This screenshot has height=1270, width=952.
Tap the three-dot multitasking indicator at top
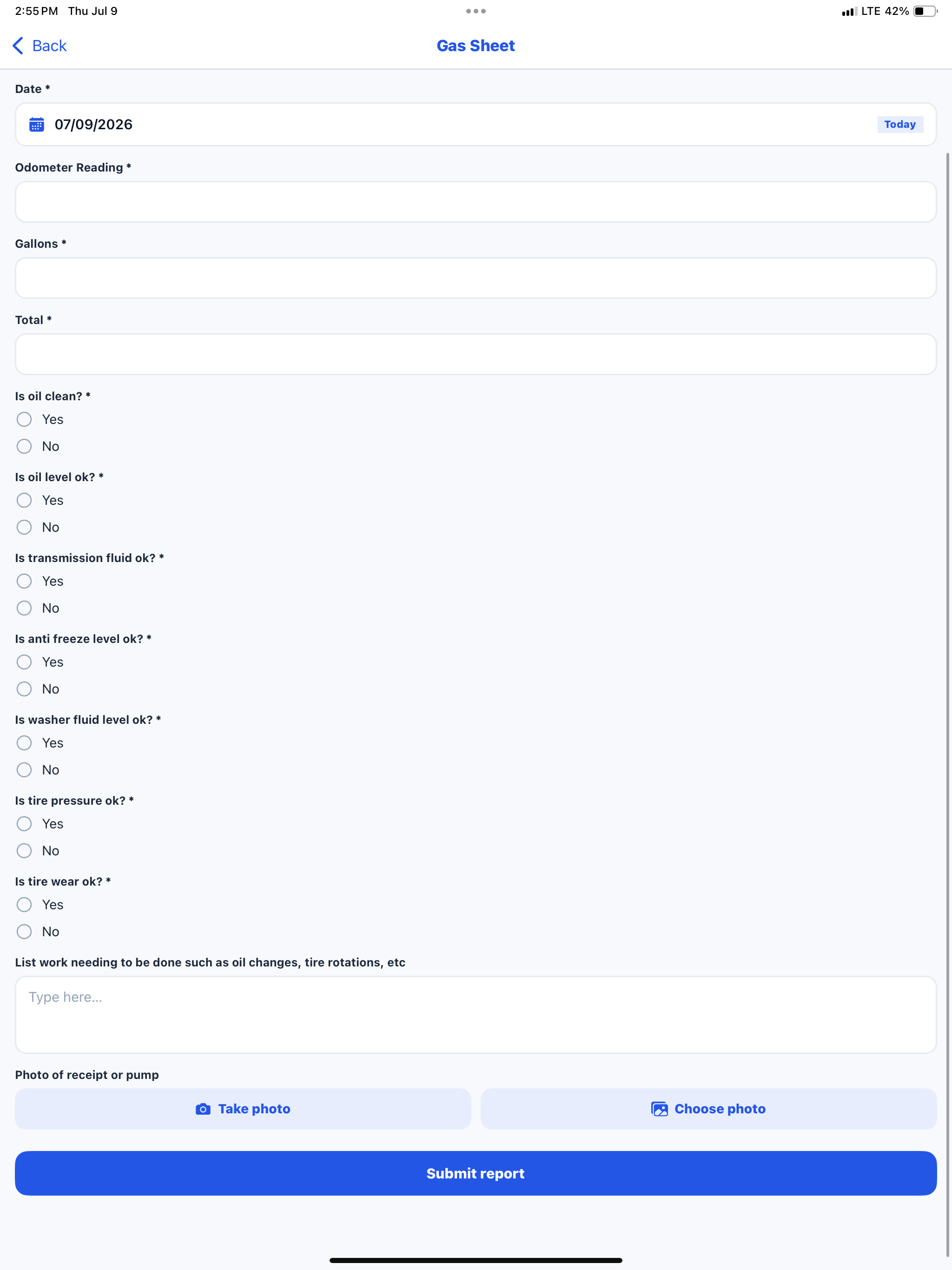coord(476,11)
